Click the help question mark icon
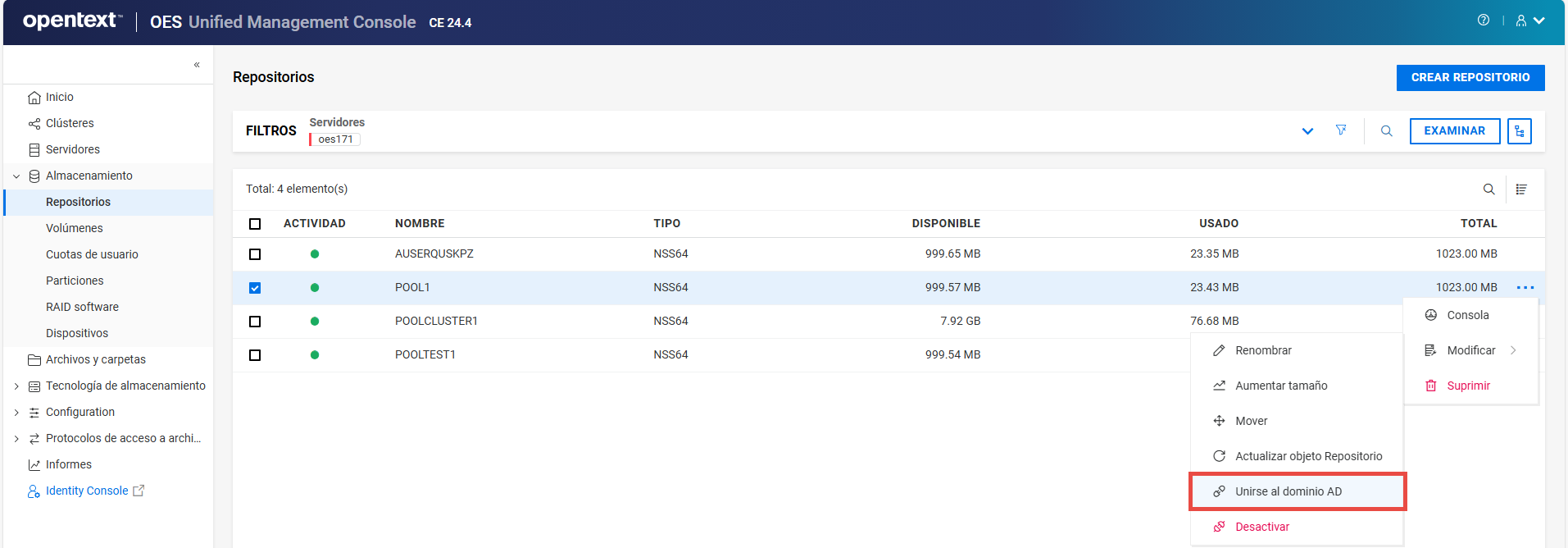1568x548 pixels. coord(1483,21)
